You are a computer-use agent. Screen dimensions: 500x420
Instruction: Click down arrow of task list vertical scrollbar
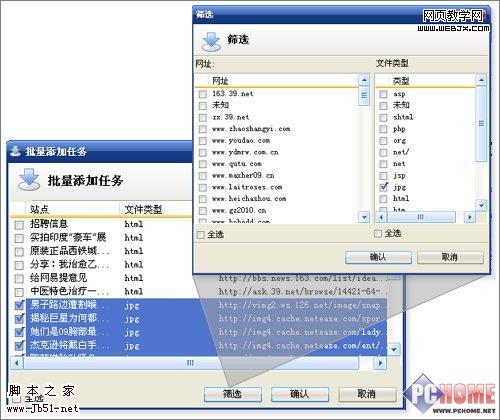394,350
